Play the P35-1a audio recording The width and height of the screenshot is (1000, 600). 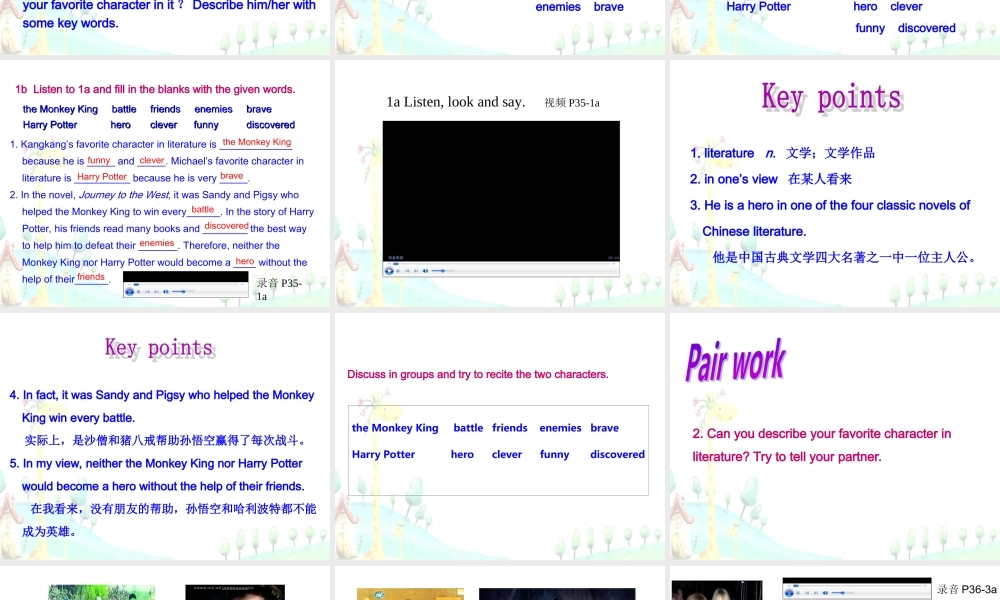click(130, 291)
